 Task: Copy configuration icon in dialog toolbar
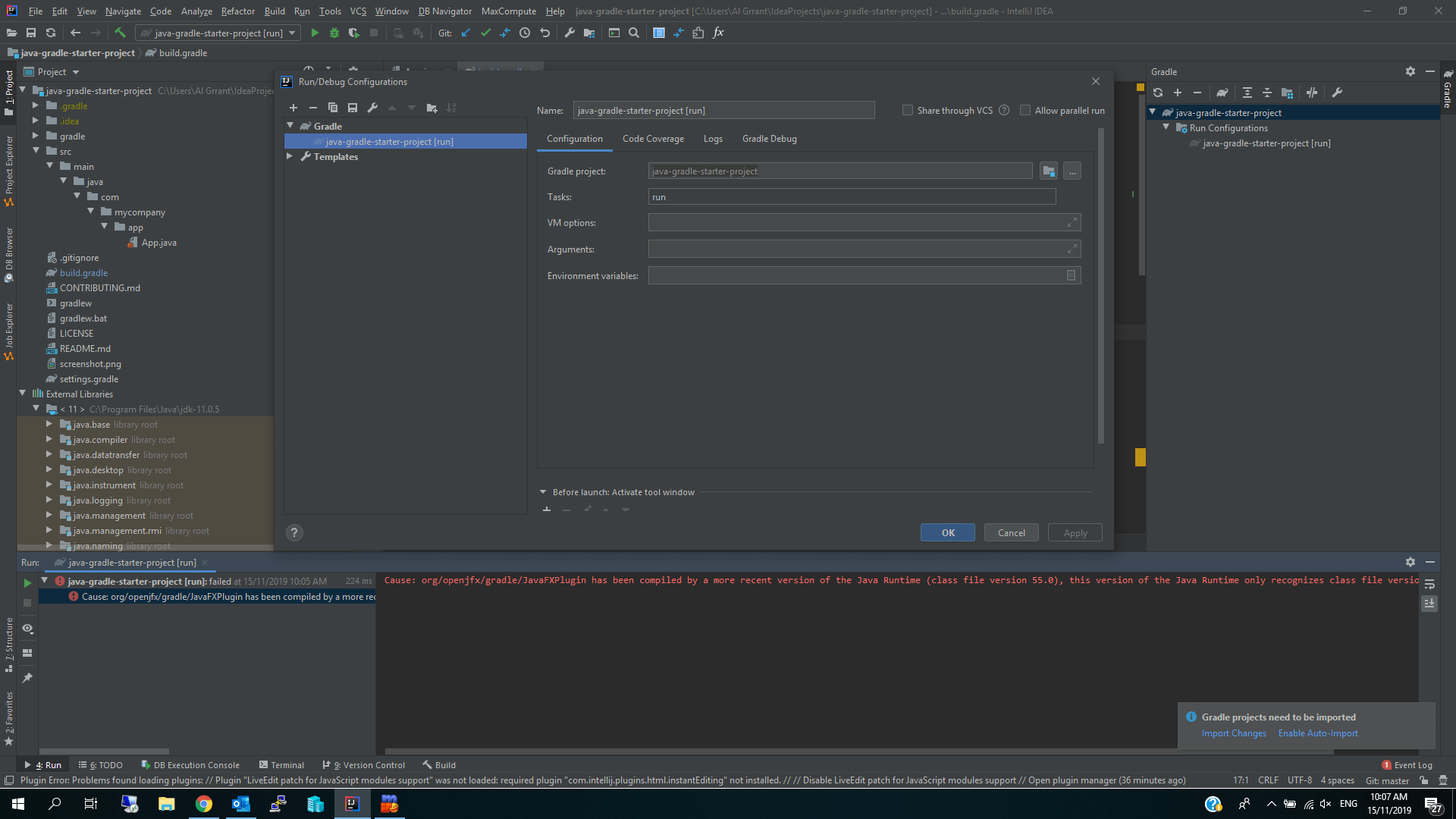[x=332, y=108]
